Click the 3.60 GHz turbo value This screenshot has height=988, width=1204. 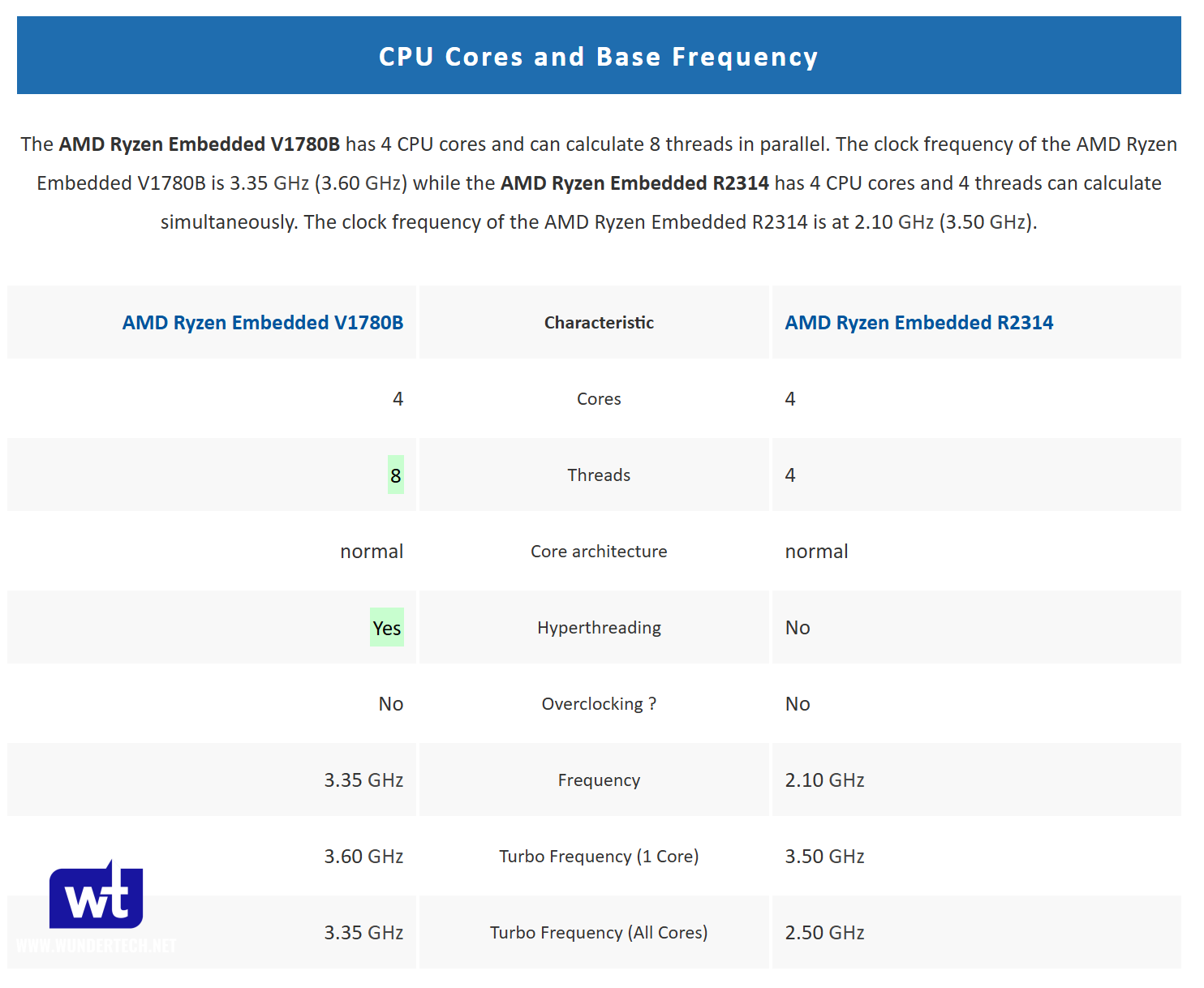[363, 857]
